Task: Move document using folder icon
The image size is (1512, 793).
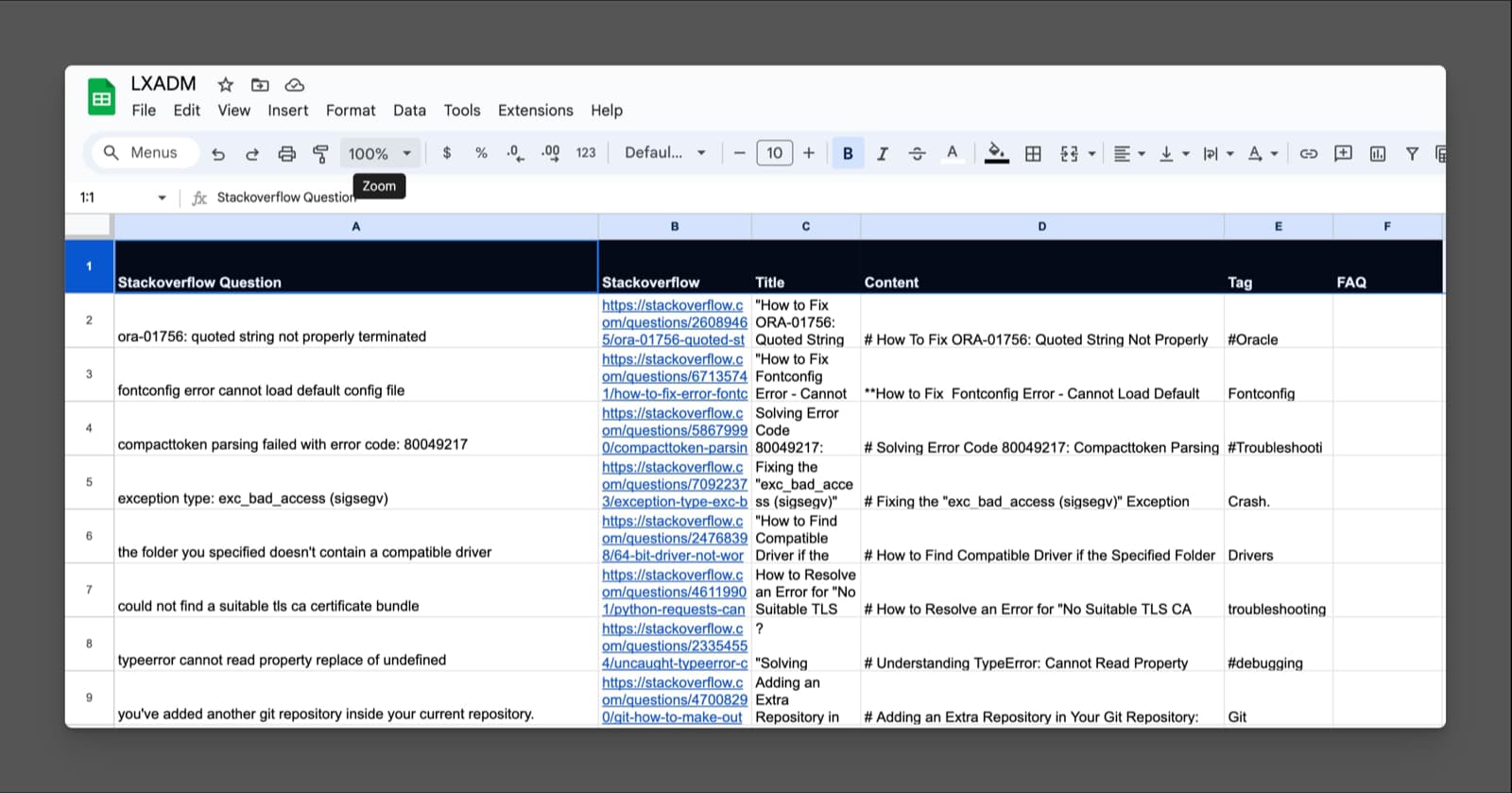Action: click(260, 84)
